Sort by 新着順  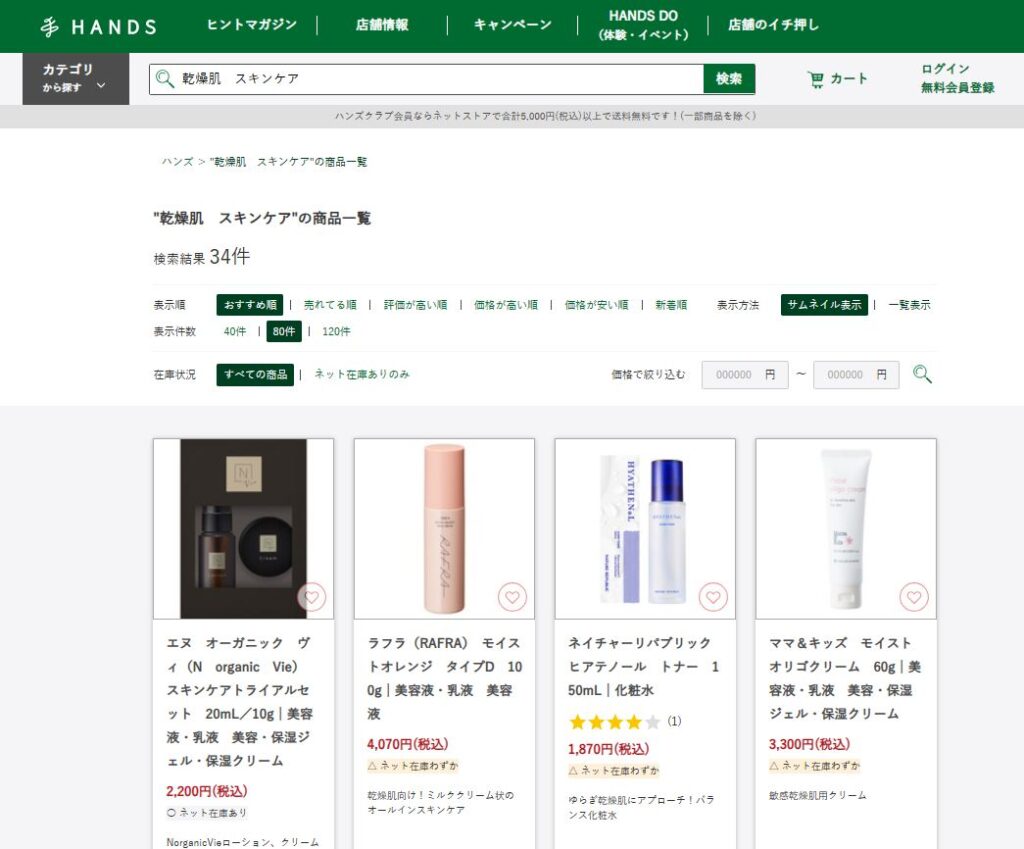coord(671,305)
